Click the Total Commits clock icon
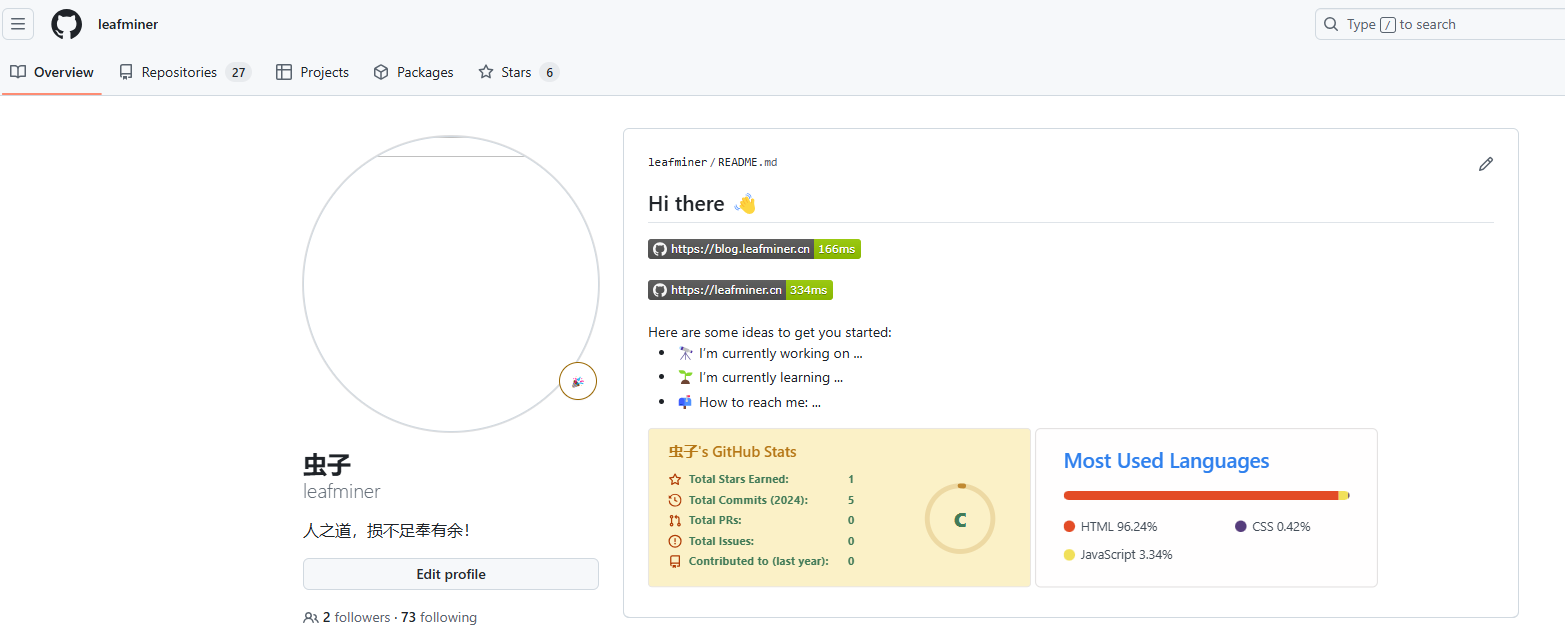The width and height of the screenshot is (1565, 633). pyautogui.click(x=675, y=500)
